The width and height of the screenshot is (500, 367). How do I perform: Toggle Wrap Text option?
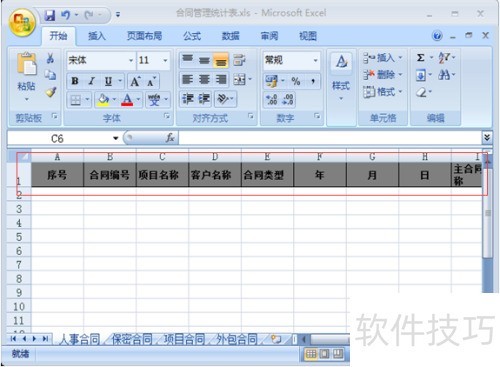pos(239,60)
